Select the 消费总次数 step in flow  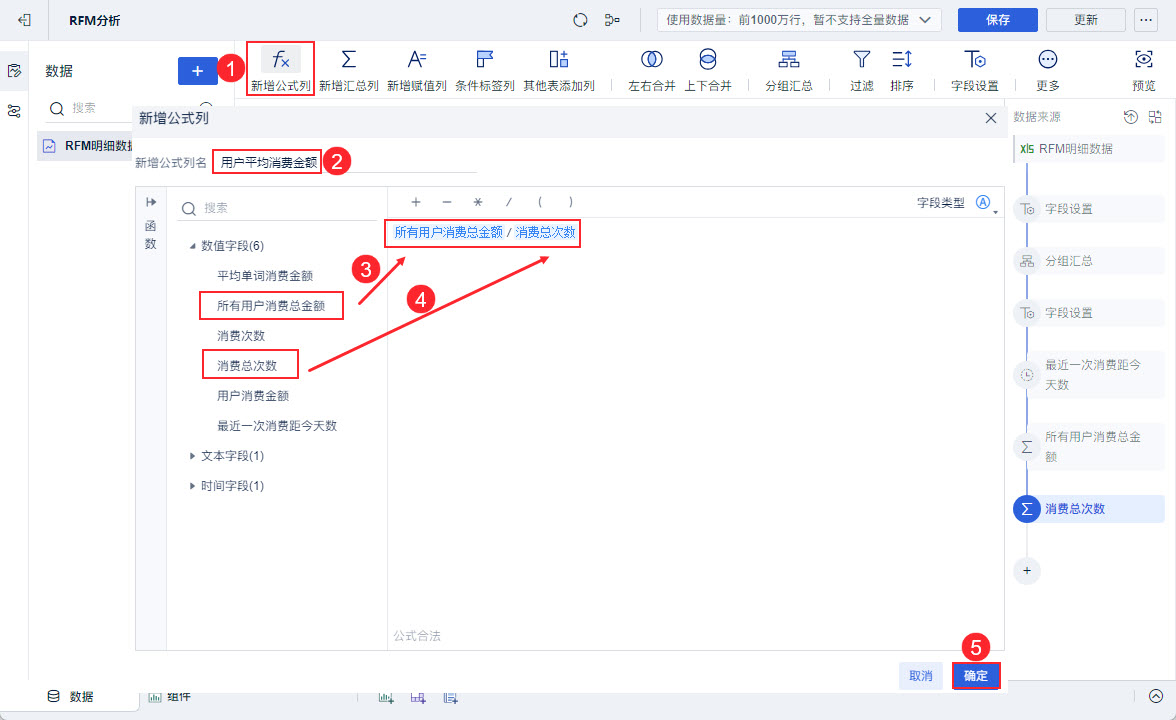coord(1089,508)
